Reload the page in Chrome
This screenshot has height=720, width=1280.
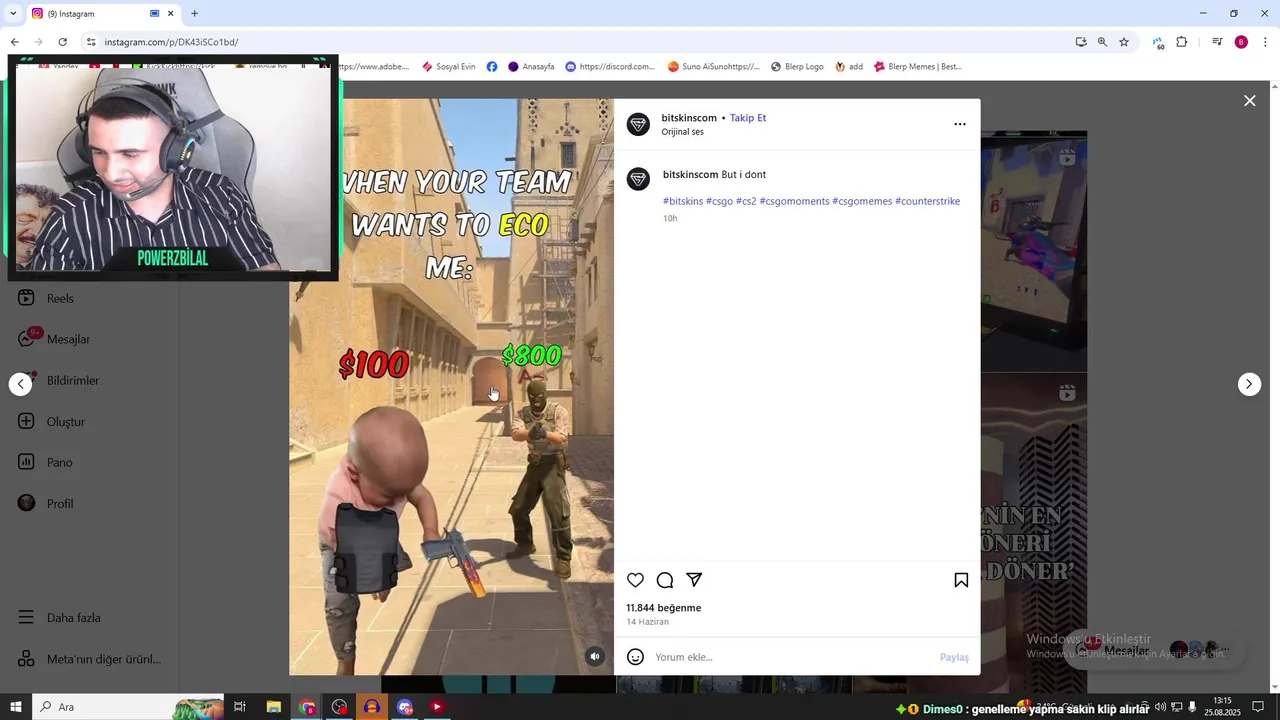click(62, 42)
